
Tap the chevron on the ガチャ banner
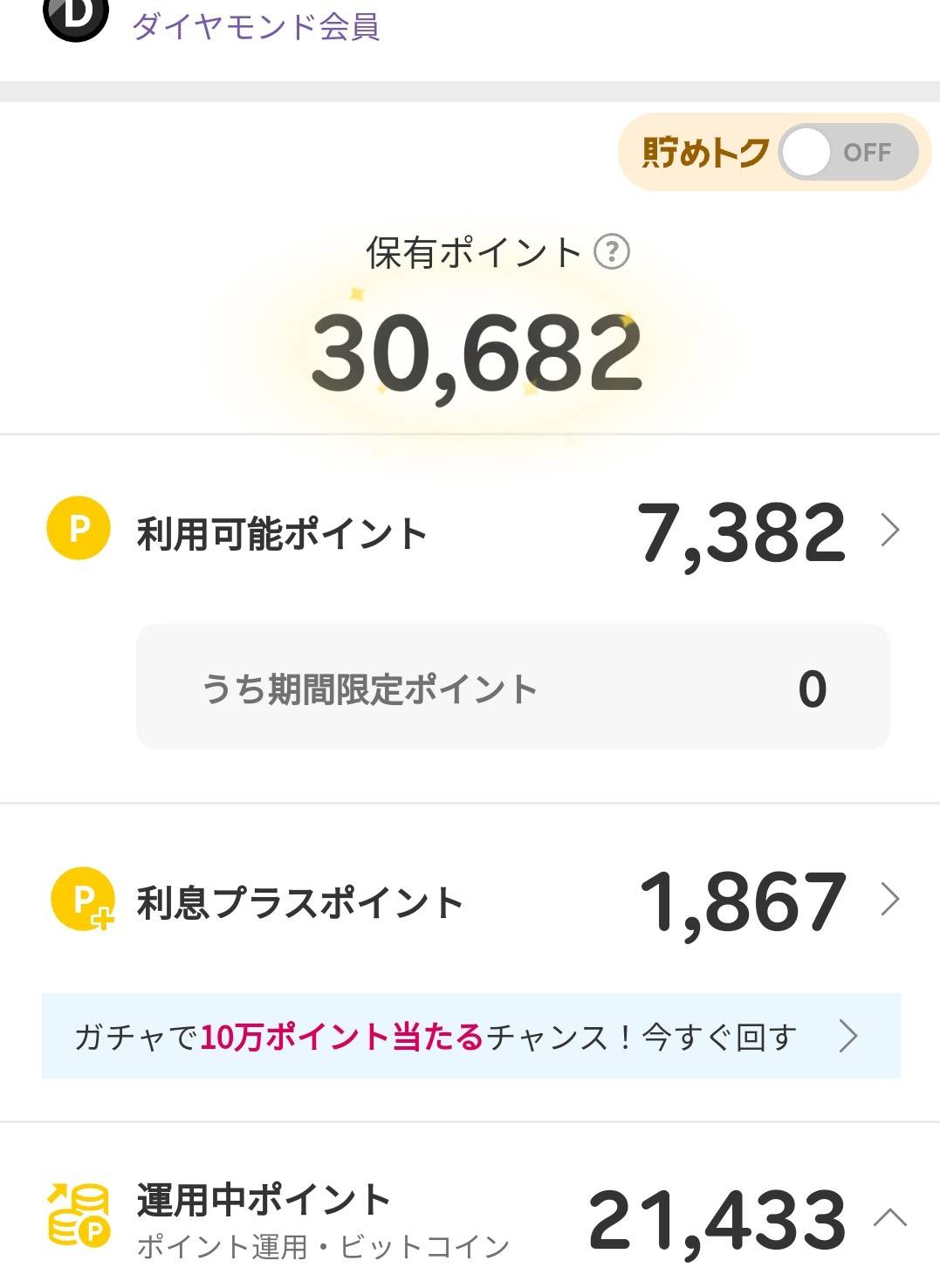tap(847, 1037)
